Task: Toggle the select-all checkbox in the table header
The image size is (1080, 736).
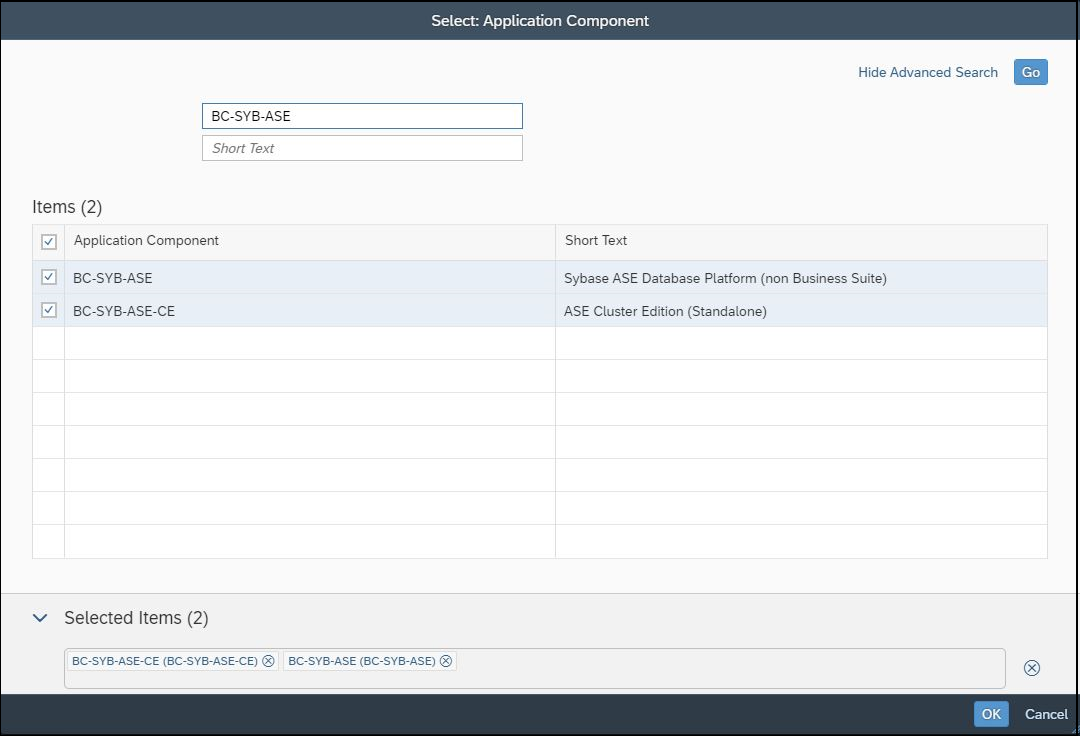Action: tap(49, 241)
